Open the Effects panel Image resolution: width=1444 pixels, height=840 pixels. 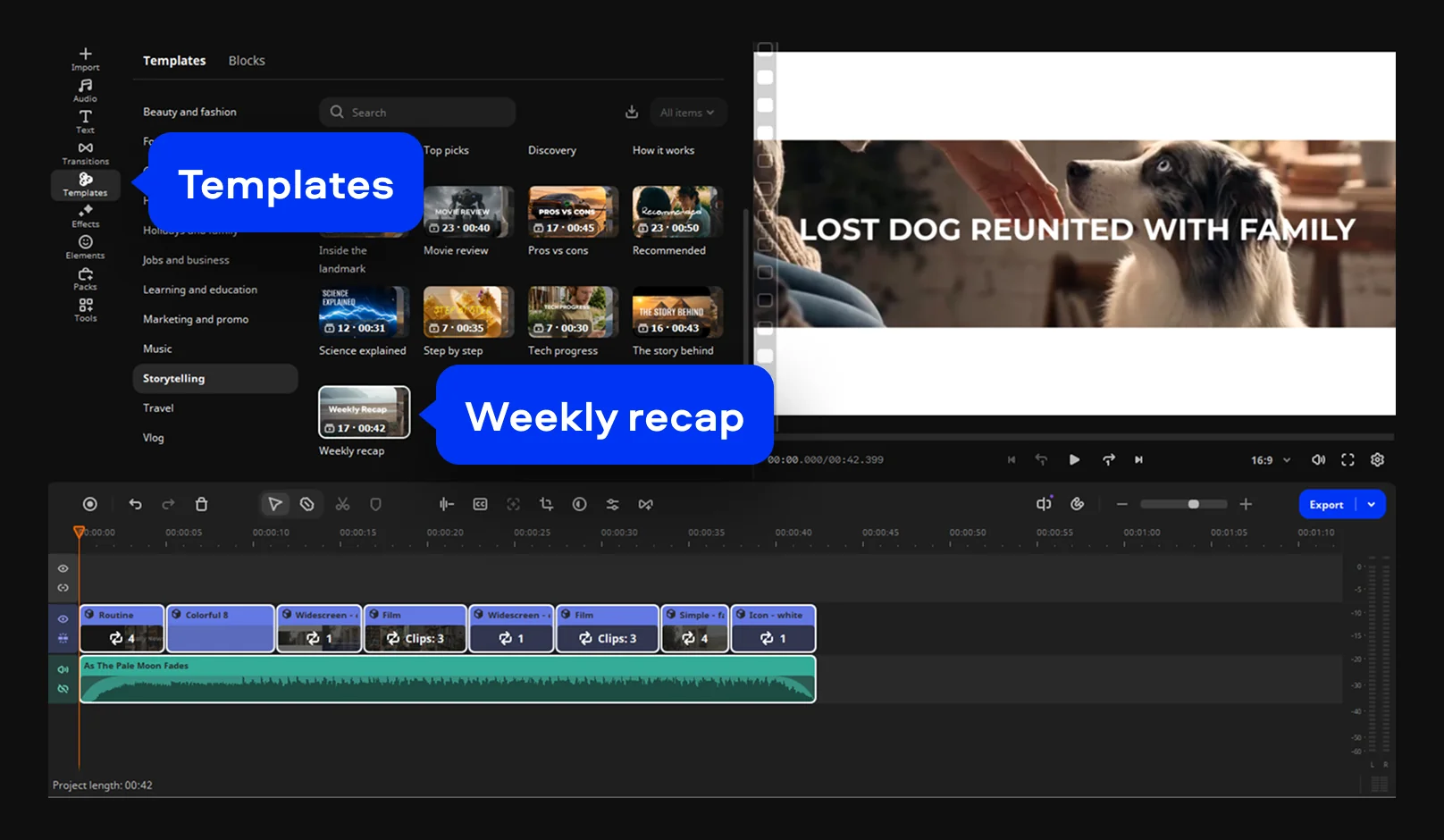(x=85, y=215)
